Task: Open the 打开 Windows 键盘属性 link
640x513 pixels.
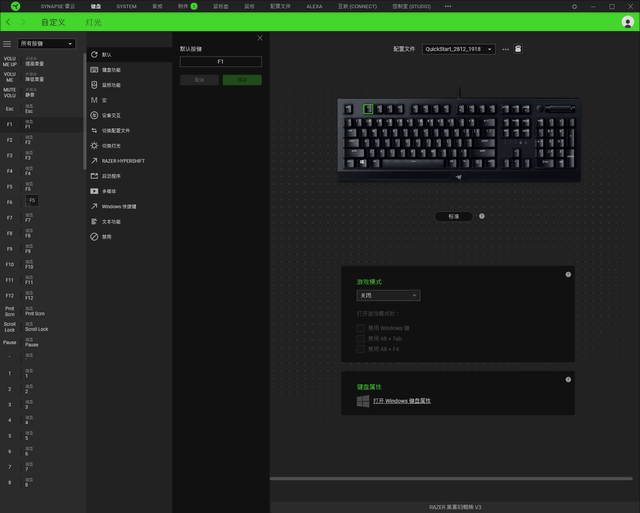Action: click(x=402, y=401)
